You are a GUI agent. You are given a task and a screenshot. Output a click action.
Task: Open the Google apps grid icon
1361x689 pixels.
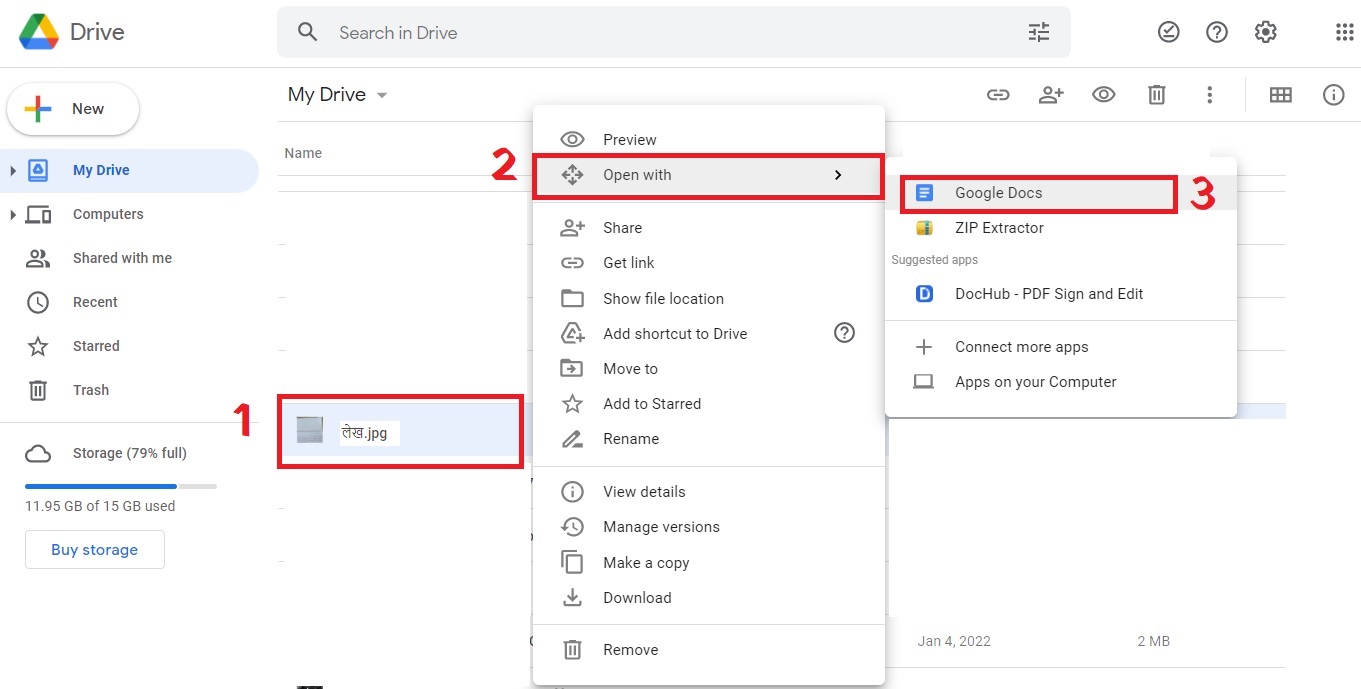[x=1345, y=33]
